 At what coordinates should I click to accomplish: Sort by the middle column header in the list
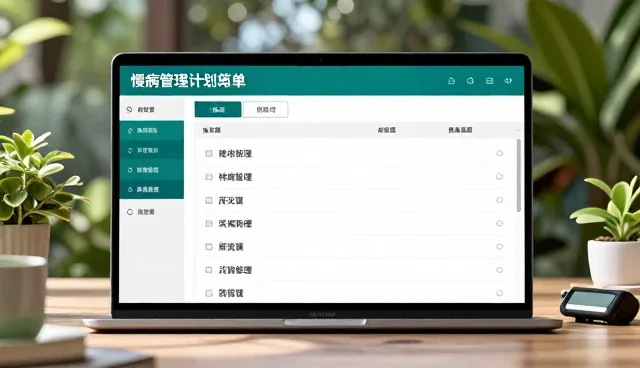[x=387, y=130]
